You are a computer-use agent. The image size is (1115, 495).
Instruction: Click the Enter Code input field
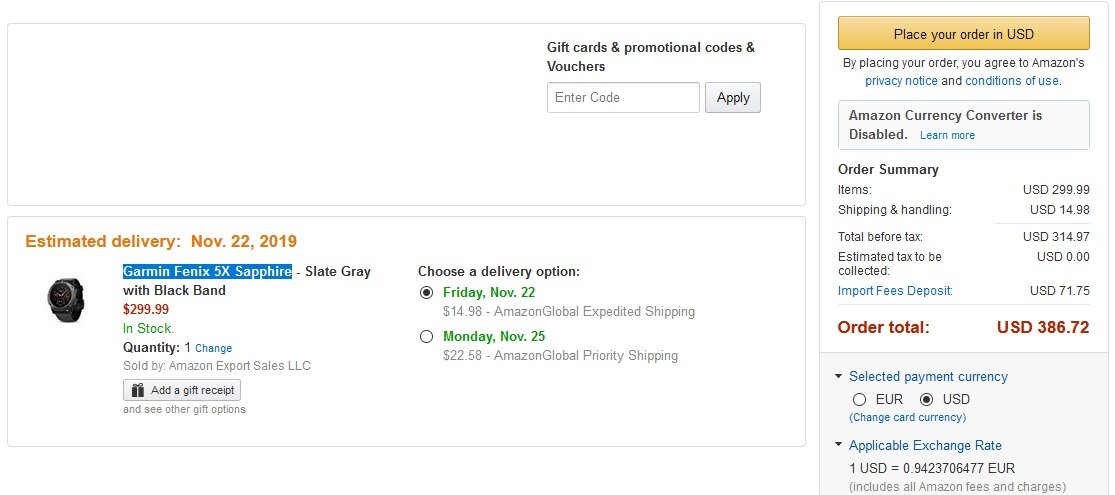[x=623, y=98]
